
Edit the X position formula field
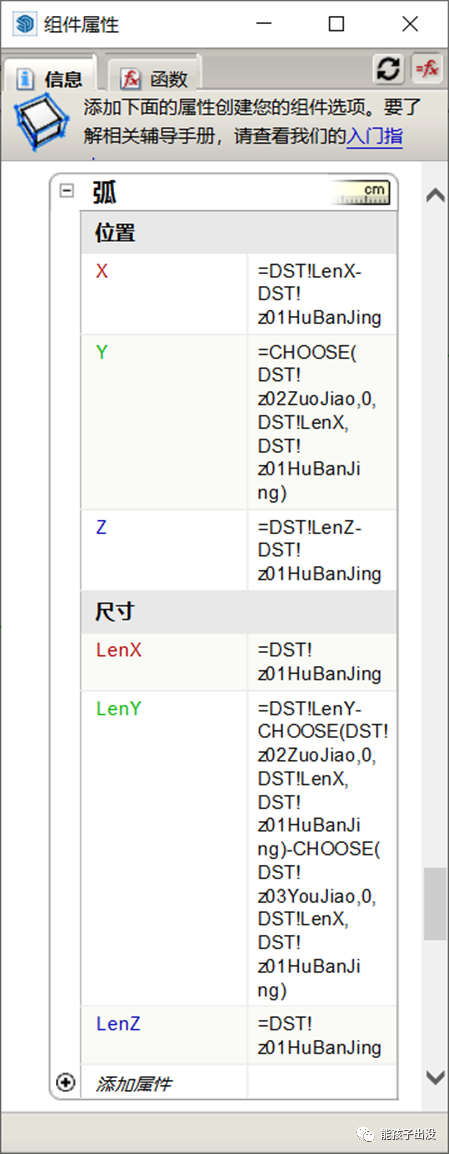[322, 294]
